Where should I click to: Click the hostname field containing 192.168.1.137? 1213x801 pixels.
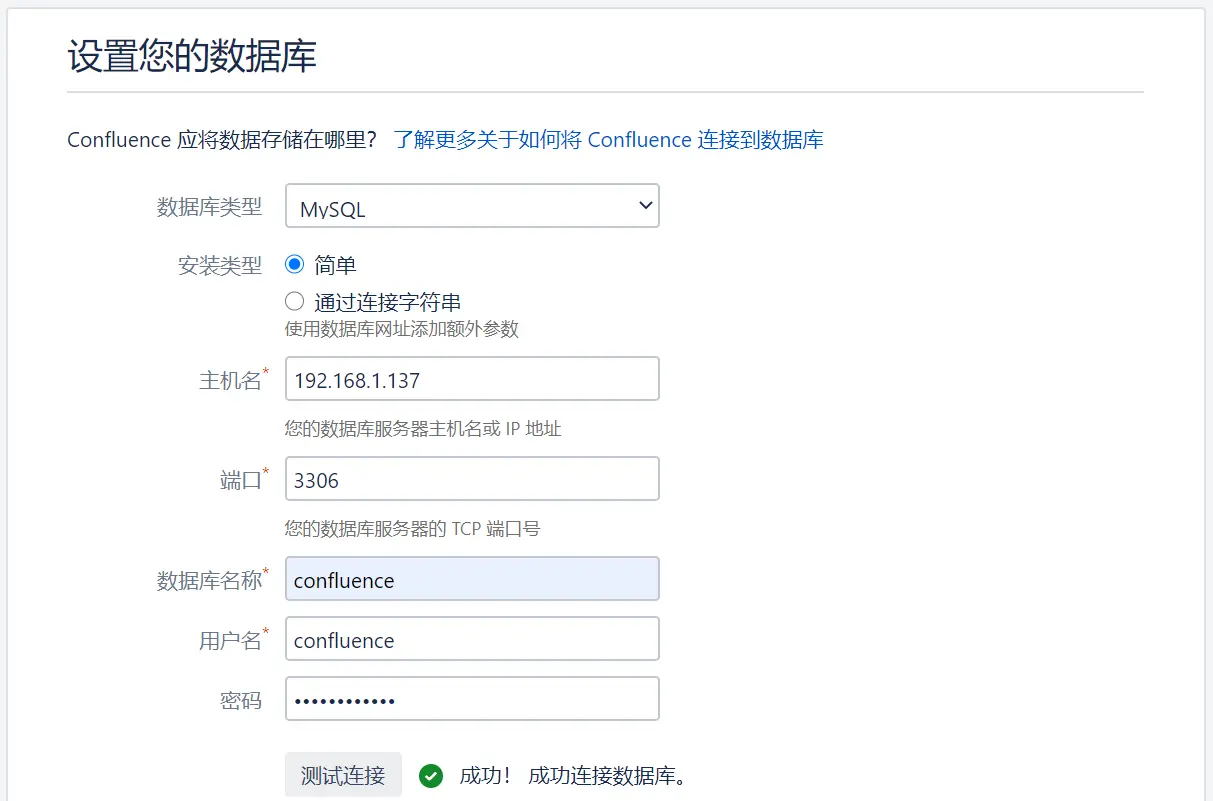(x=472, y=380)
